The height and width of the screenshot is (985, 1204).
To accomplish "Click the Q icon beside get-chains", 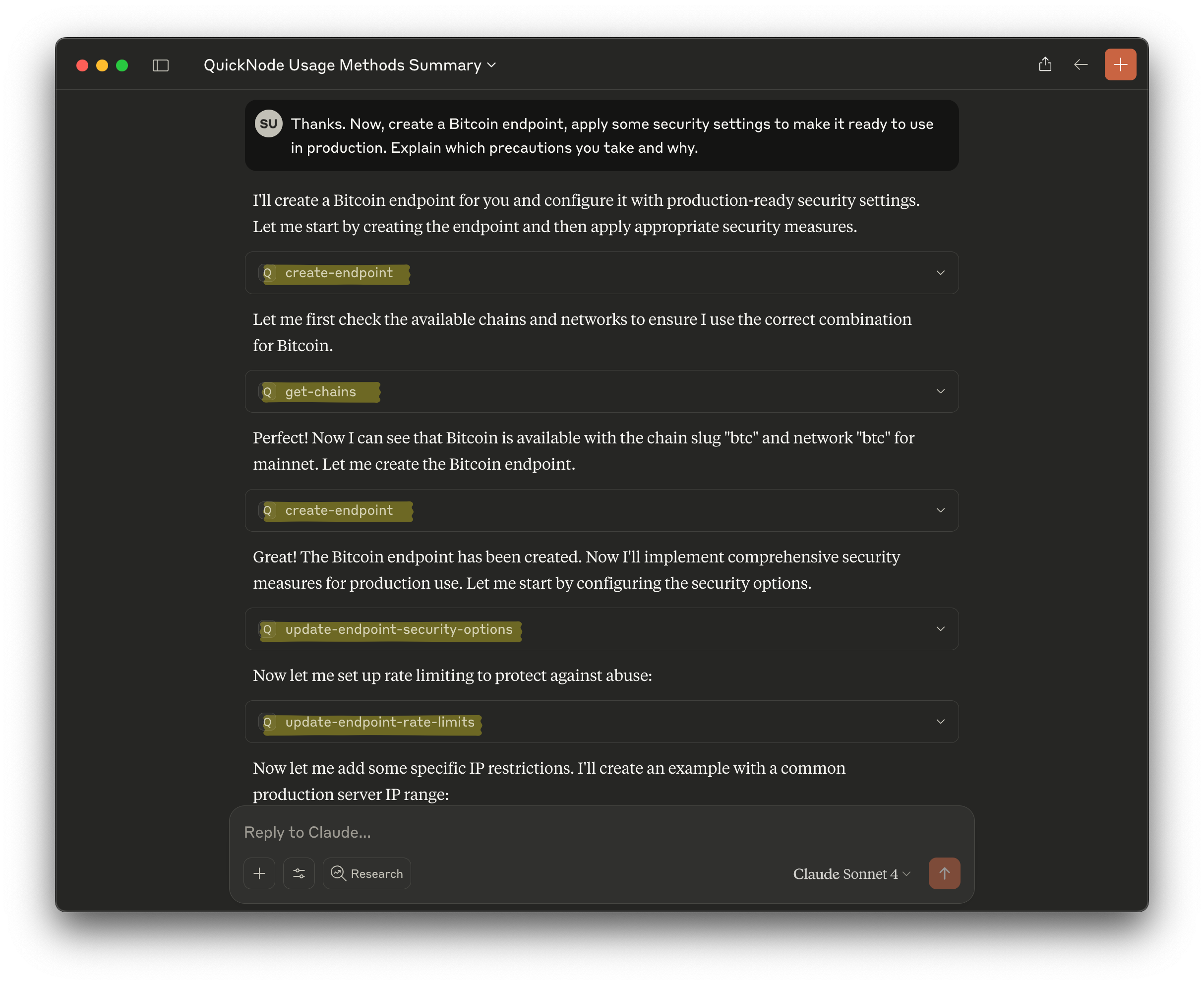I will coord(267,391).
